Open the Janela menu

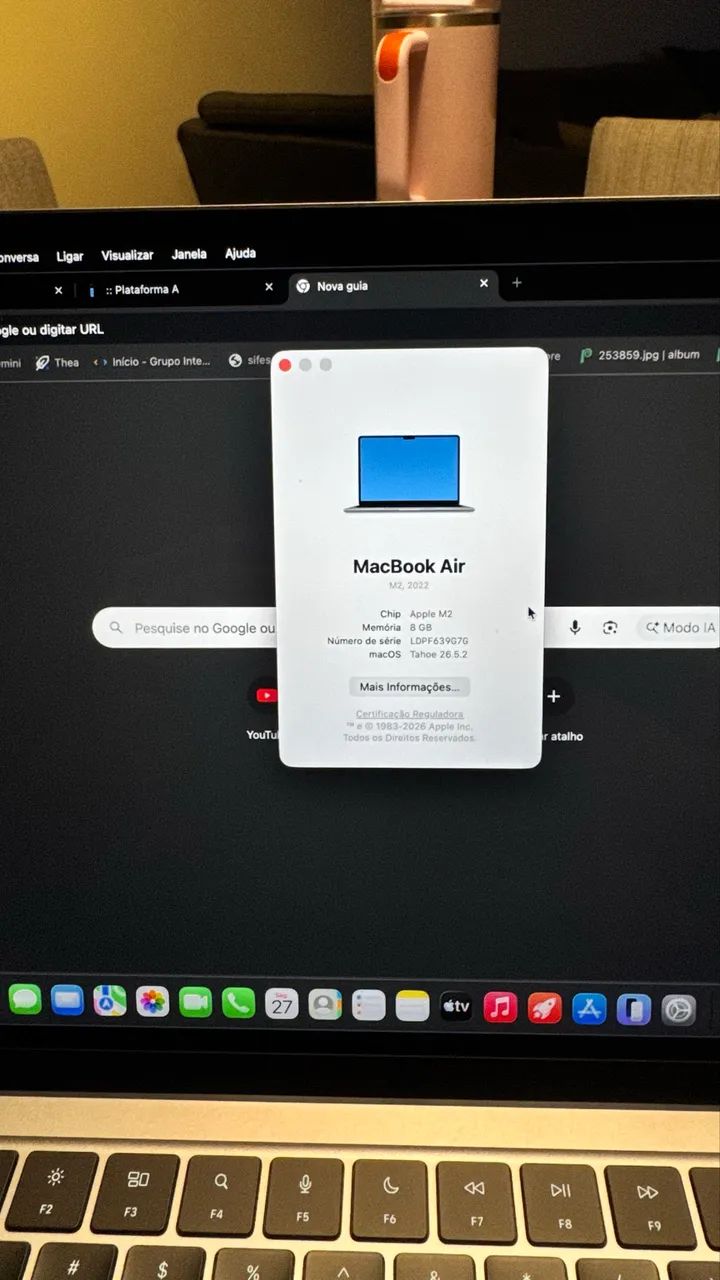click(x=189, y=255)
